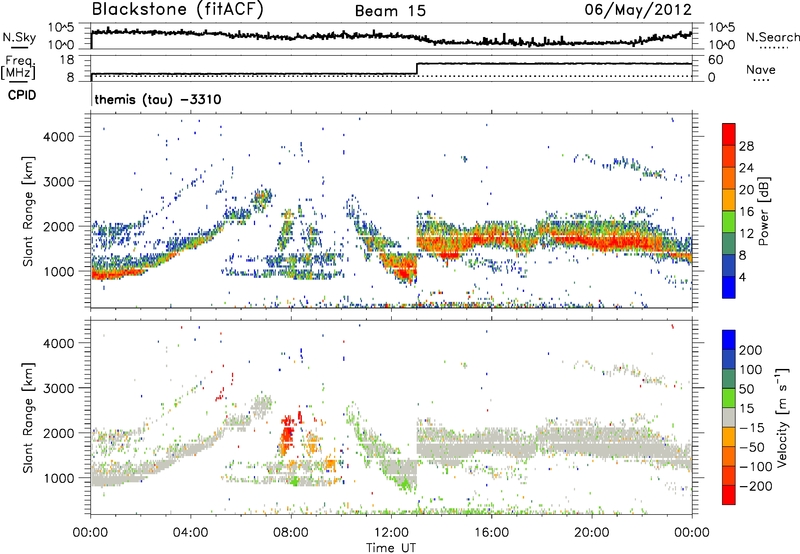
Task: Click the "-15" label on the Velocity colorbar
Action: pyautogui.click(x=752, y=427)
